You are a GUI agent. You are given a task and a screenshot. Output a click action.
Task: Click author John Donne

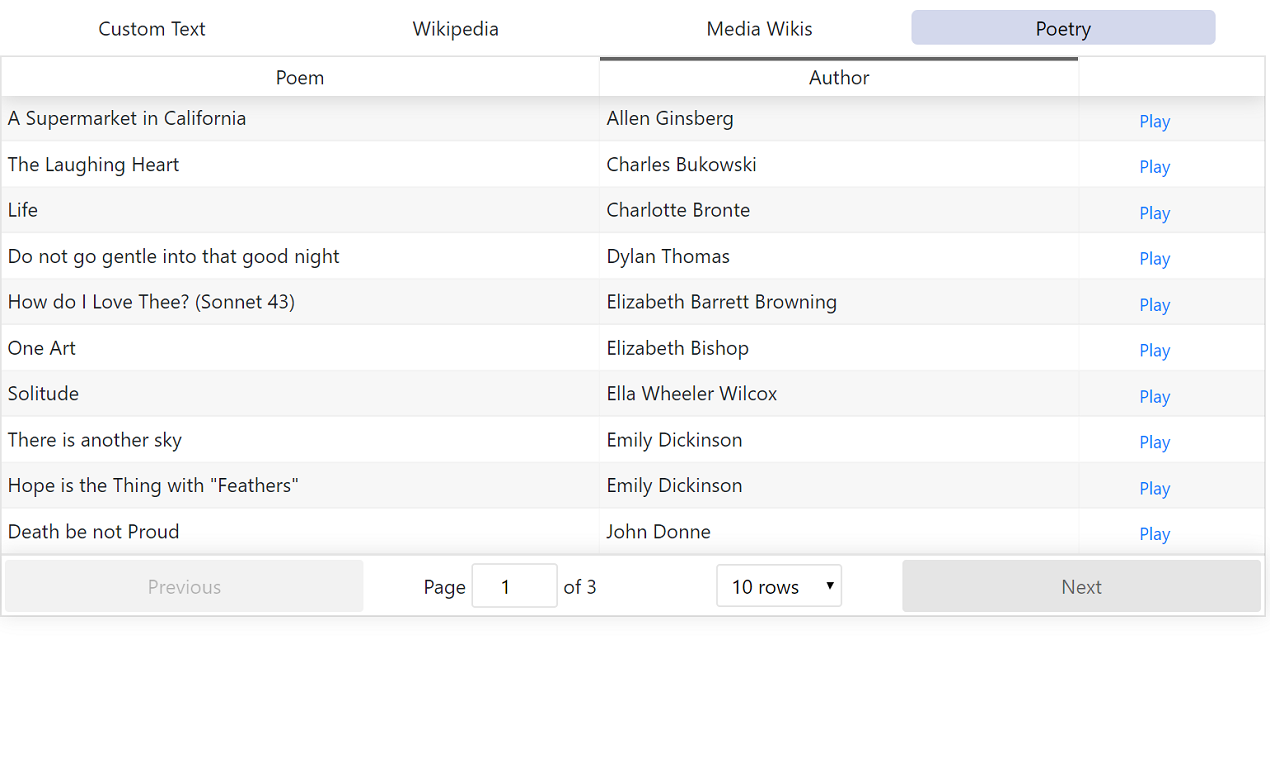pyautogui.click(x=659, y=531)
